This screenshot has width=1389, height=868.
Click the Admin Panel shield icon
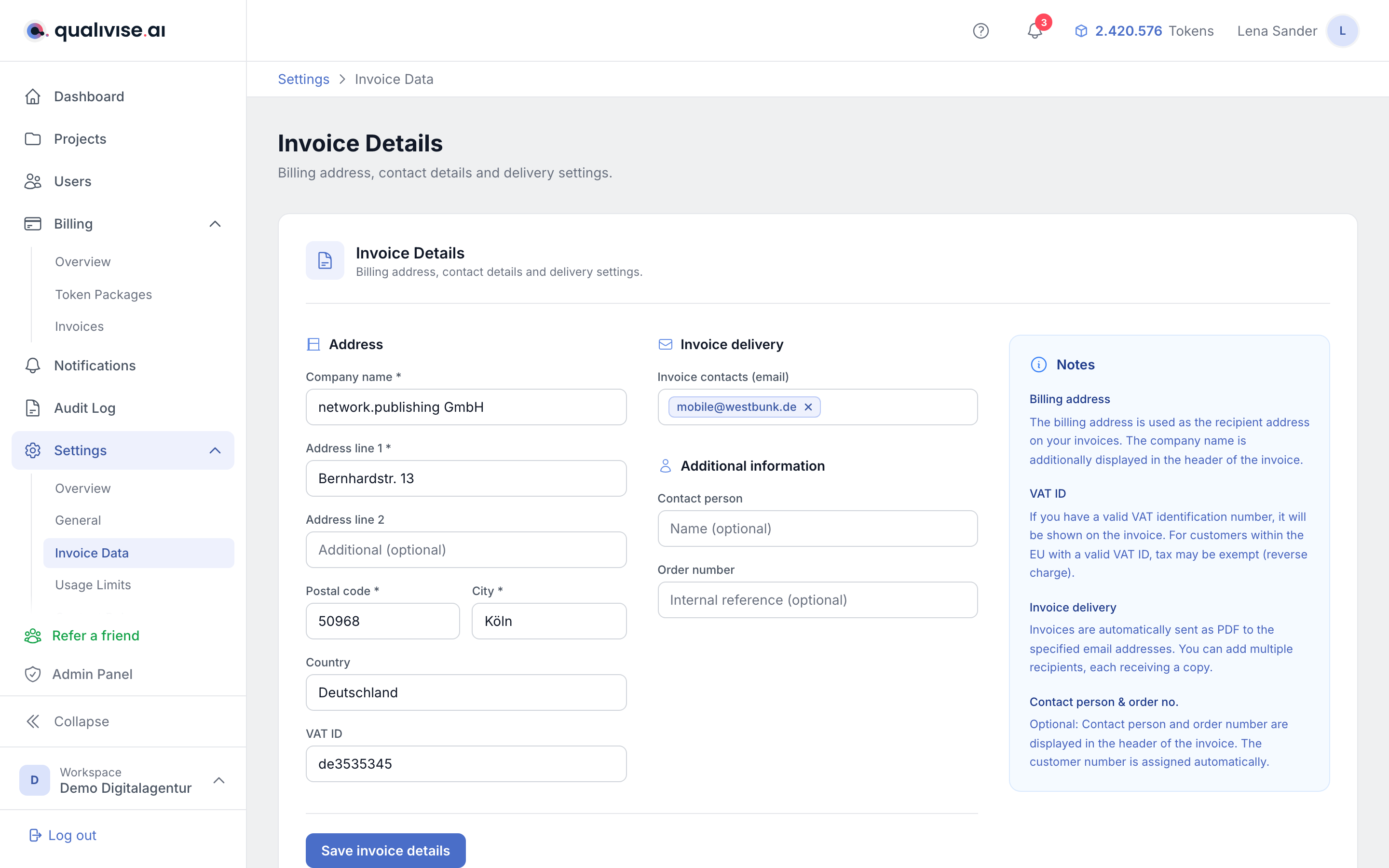point(33,674)
